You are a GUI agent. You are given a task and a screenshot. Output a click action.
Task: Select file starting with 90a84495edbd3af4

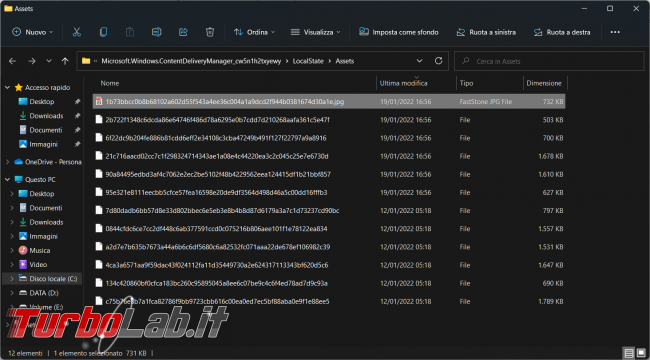[329, 174]
